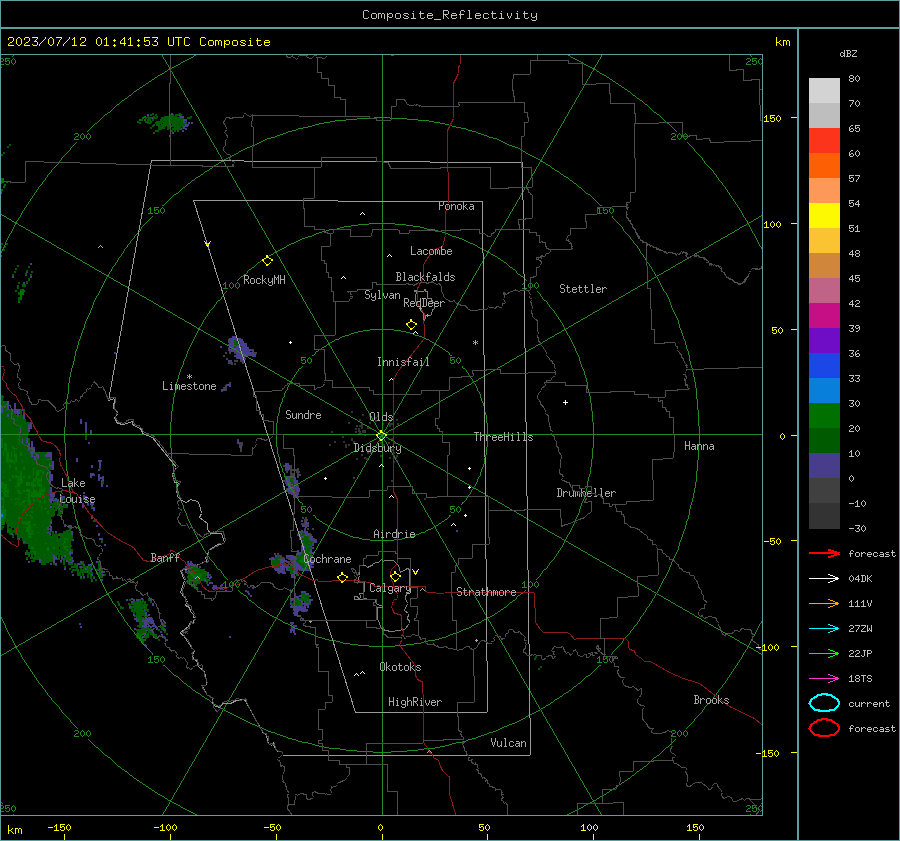
Task: Click the Banff label on map
Action: [x=165, y=557]
